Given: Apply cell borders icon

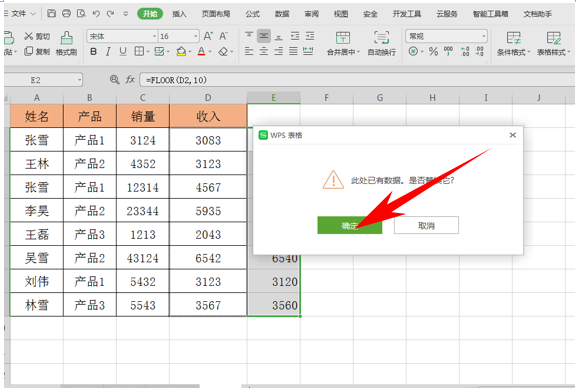Looking at the screenshot, I should pyautogui.click(x=139, y=51).
